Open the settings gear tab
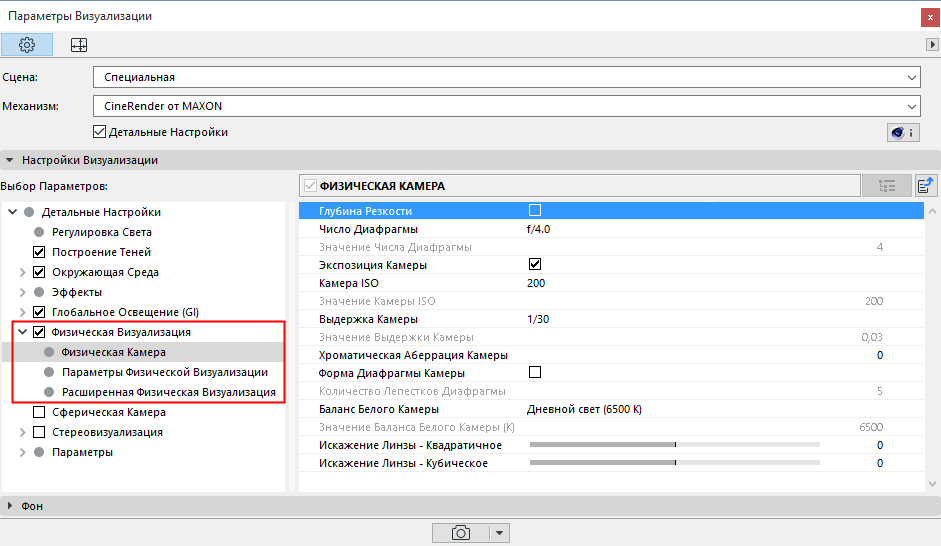This screenshot has height=546, width=941. (x=27, y=45)
